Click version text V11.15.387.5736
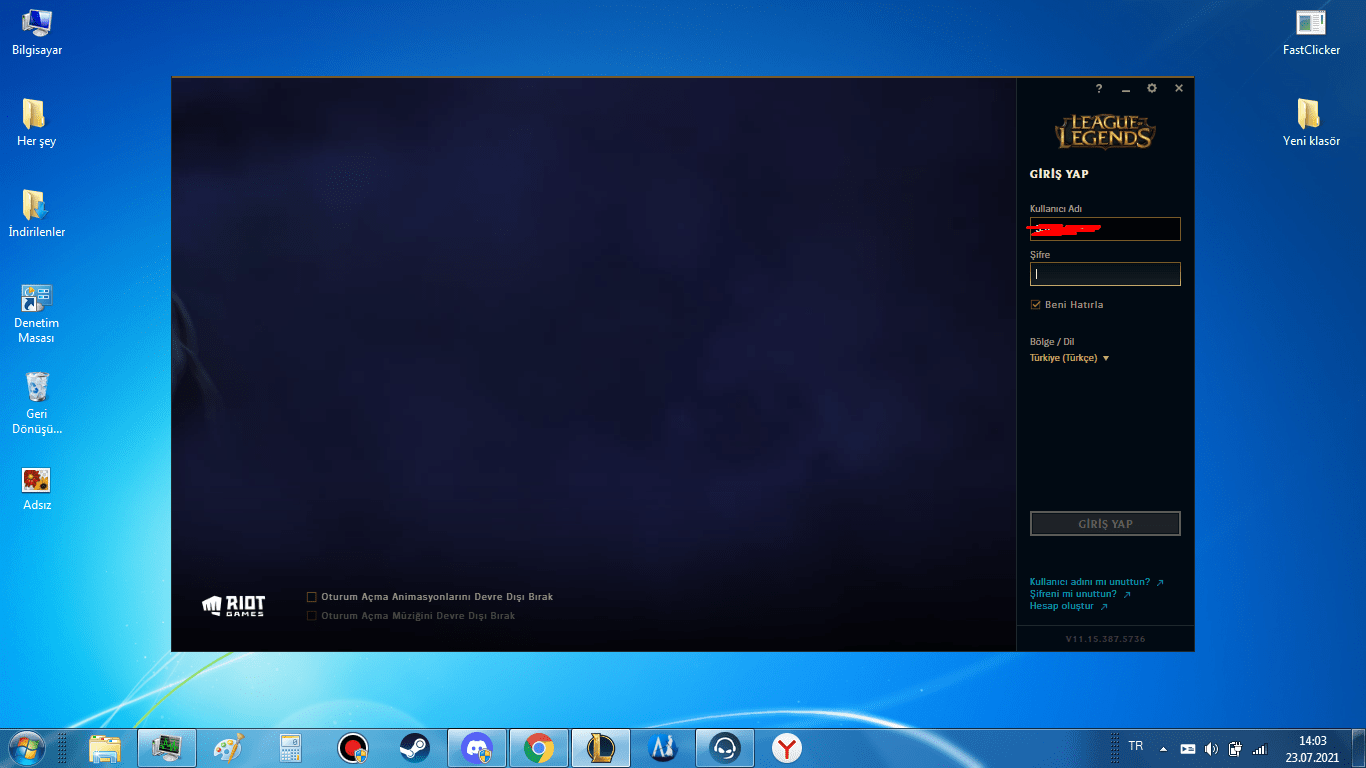 click(x=1105, y=639)
